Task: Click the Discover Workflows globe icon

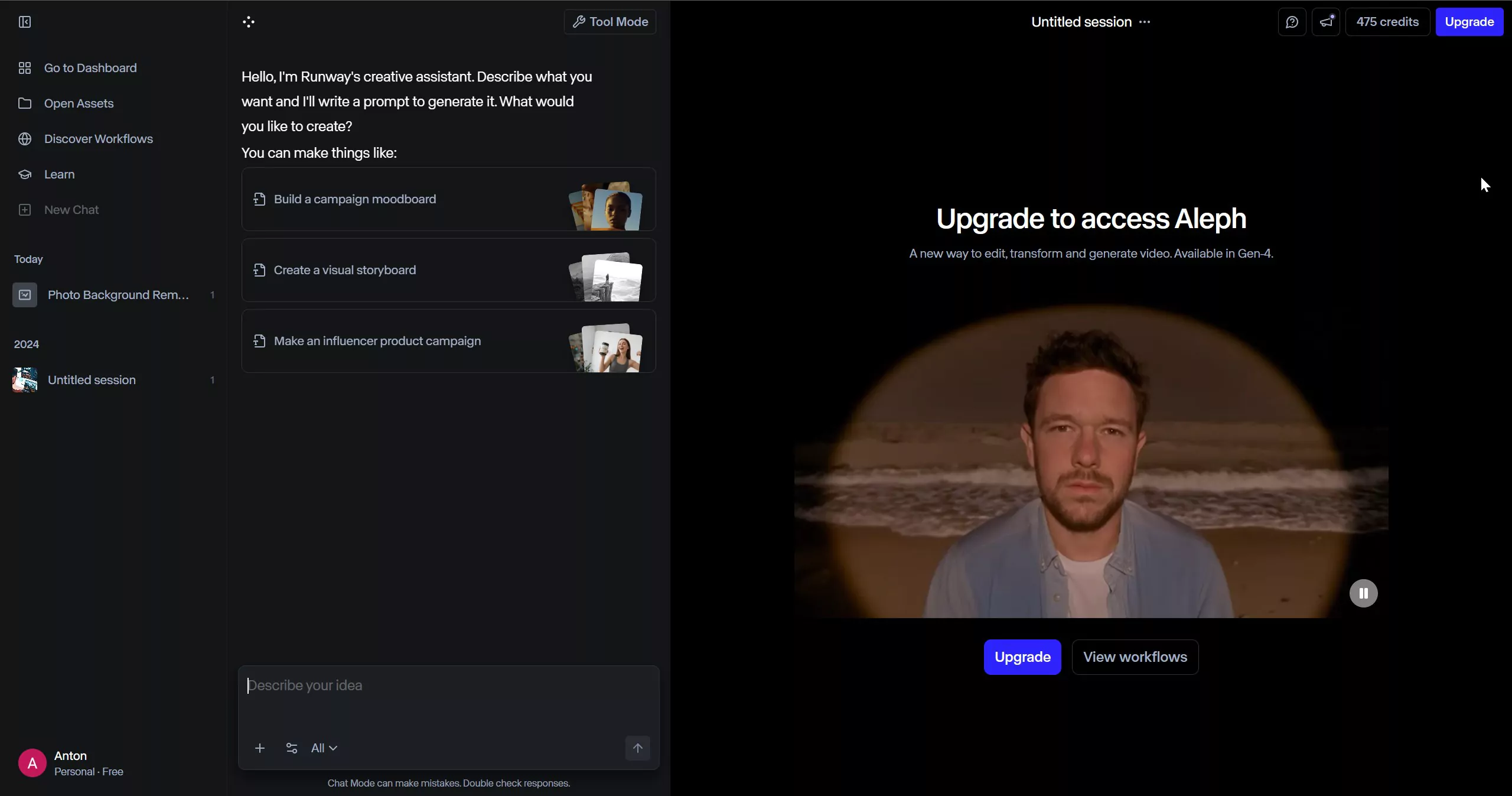Action: pos(25,139)
